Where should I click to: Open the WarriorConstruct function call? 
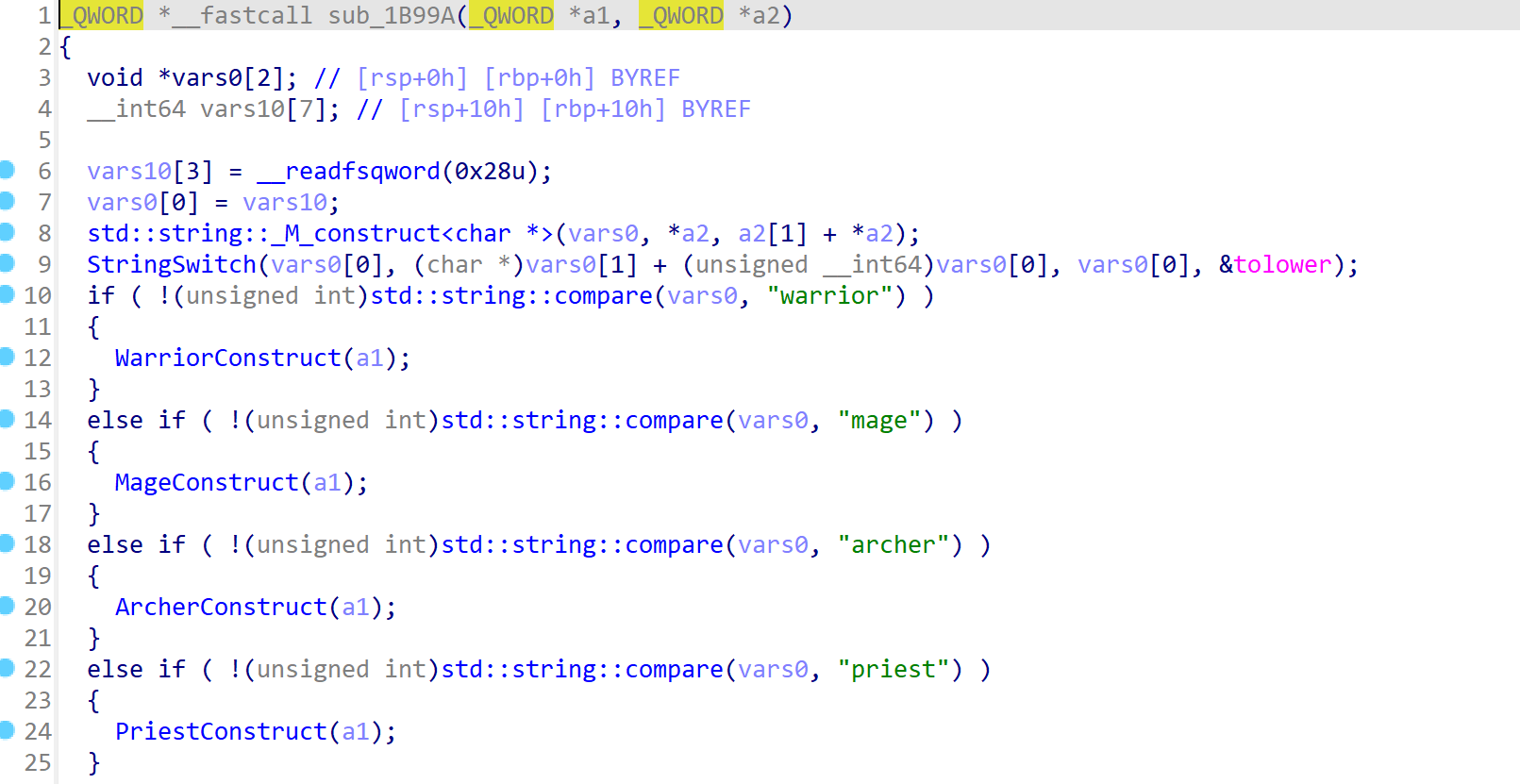coord(227,359)
